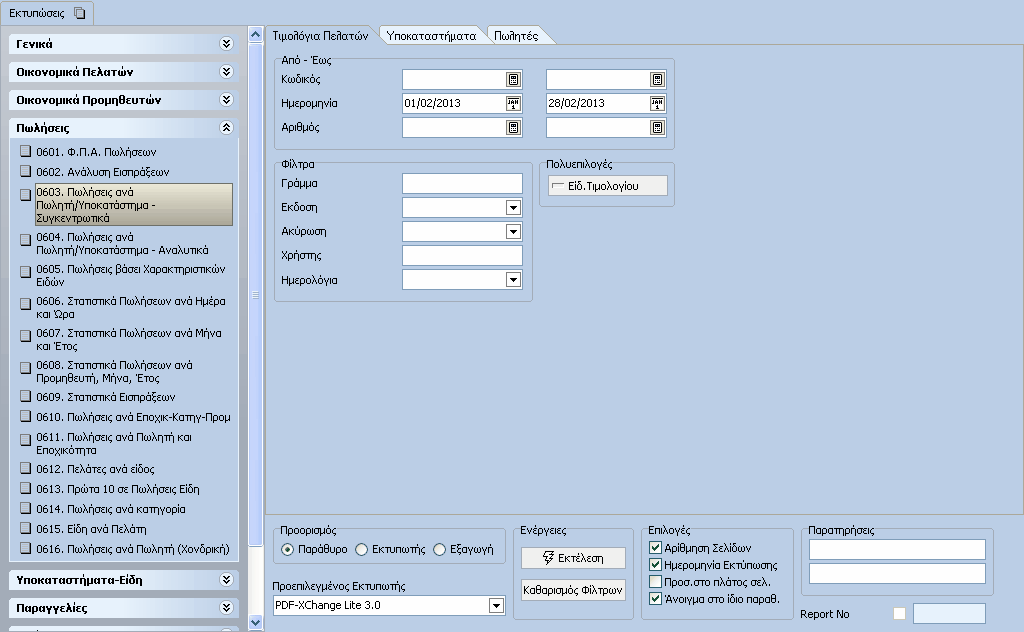Viewport: 1024px width, 632px height.
Task: Select 0605. Πωλήσεις βάσει Χαρακτηριστικών Ειδών
Action: tap(131, 276)
